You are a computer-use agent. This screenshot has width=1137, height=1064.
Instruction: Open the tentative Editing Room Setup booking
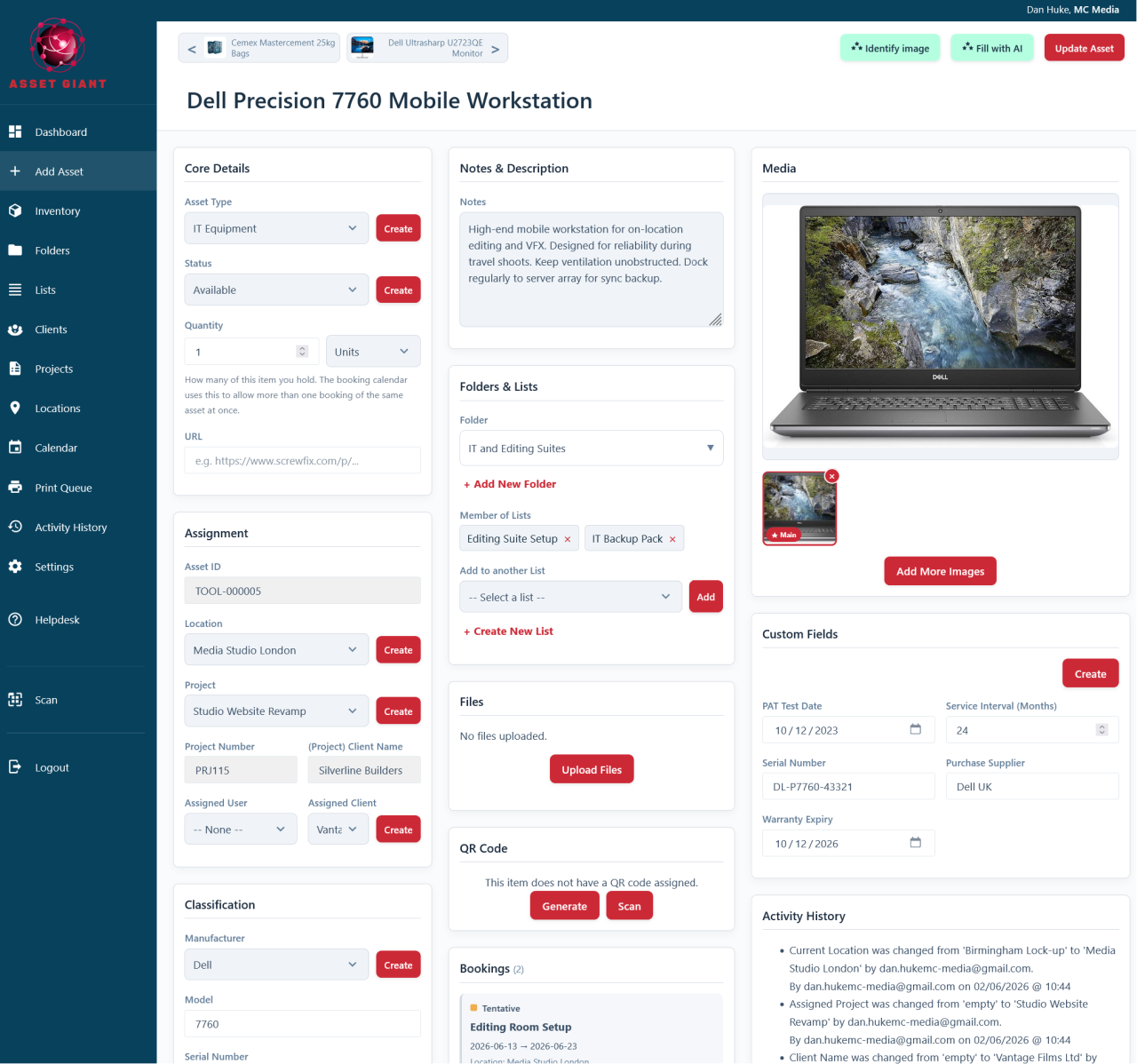(592, 1030)
